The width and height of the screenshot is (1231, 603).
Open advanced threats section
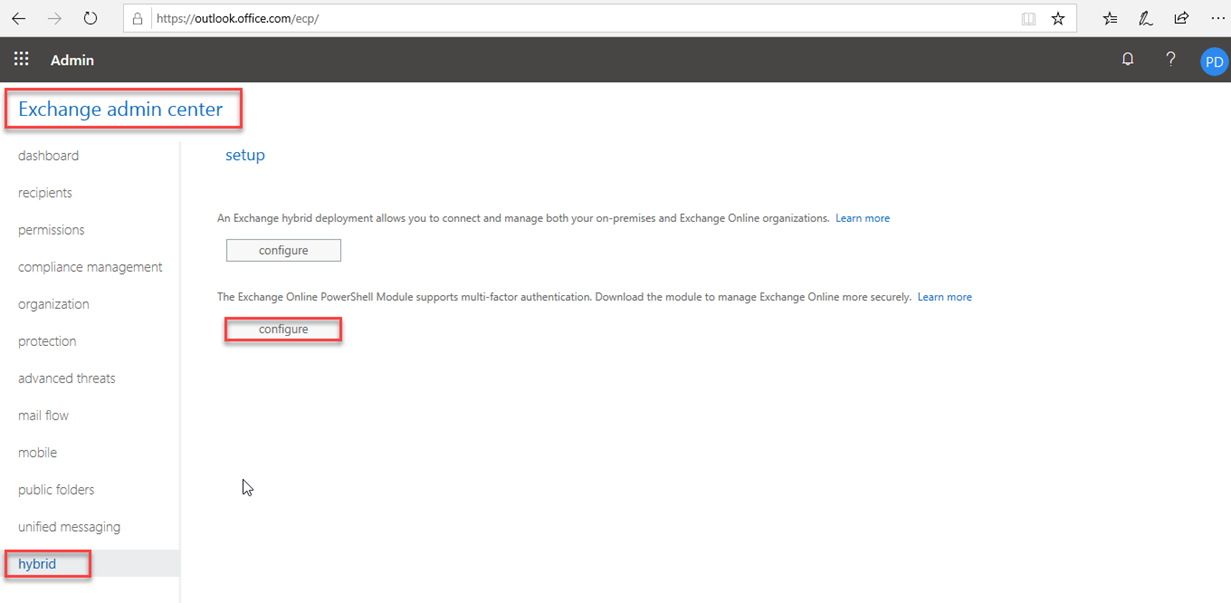coord(66,378)
